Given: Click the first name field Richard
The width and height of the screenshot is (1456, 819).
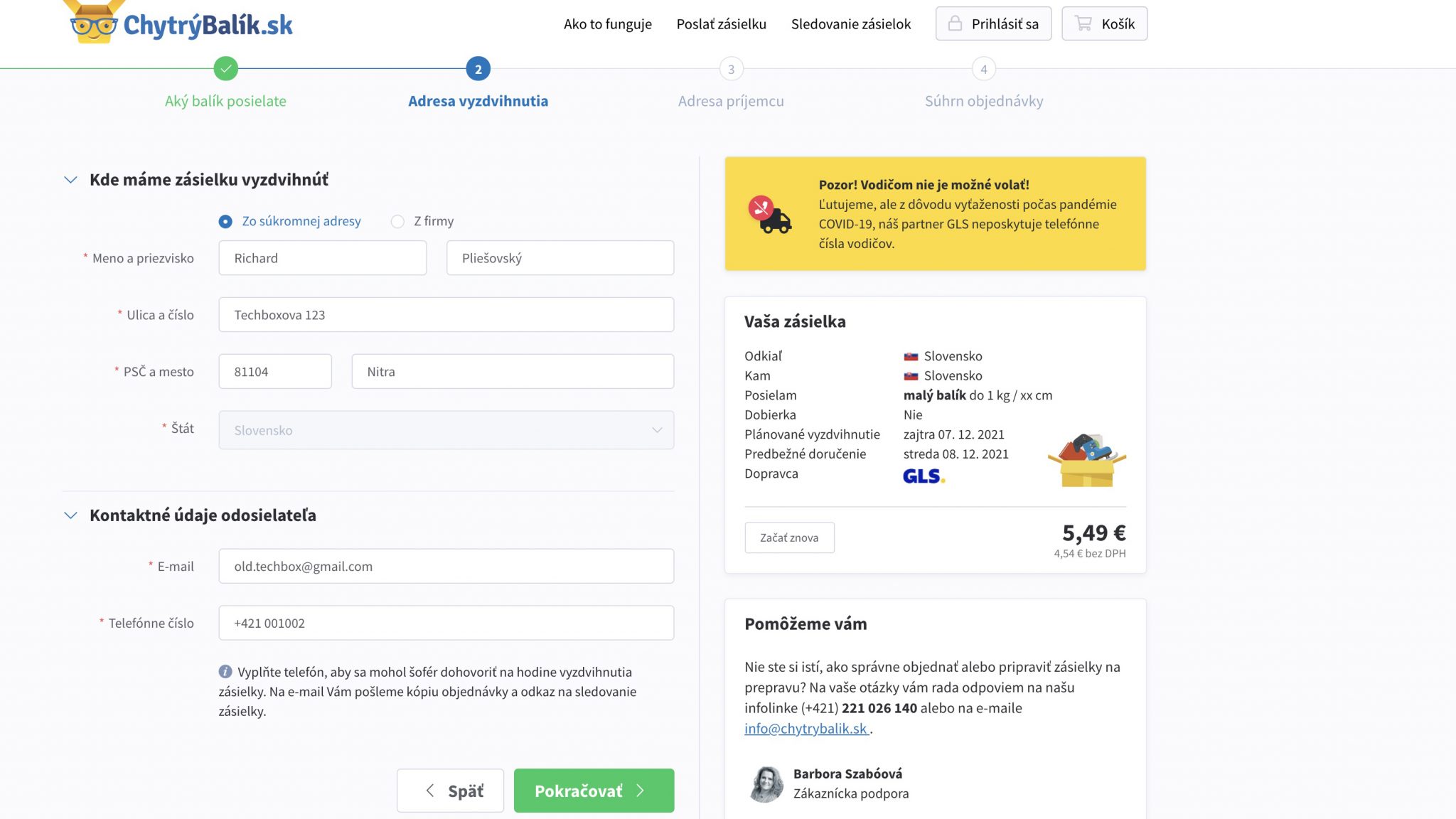Looking at the screenshot, I should [322, 258].
